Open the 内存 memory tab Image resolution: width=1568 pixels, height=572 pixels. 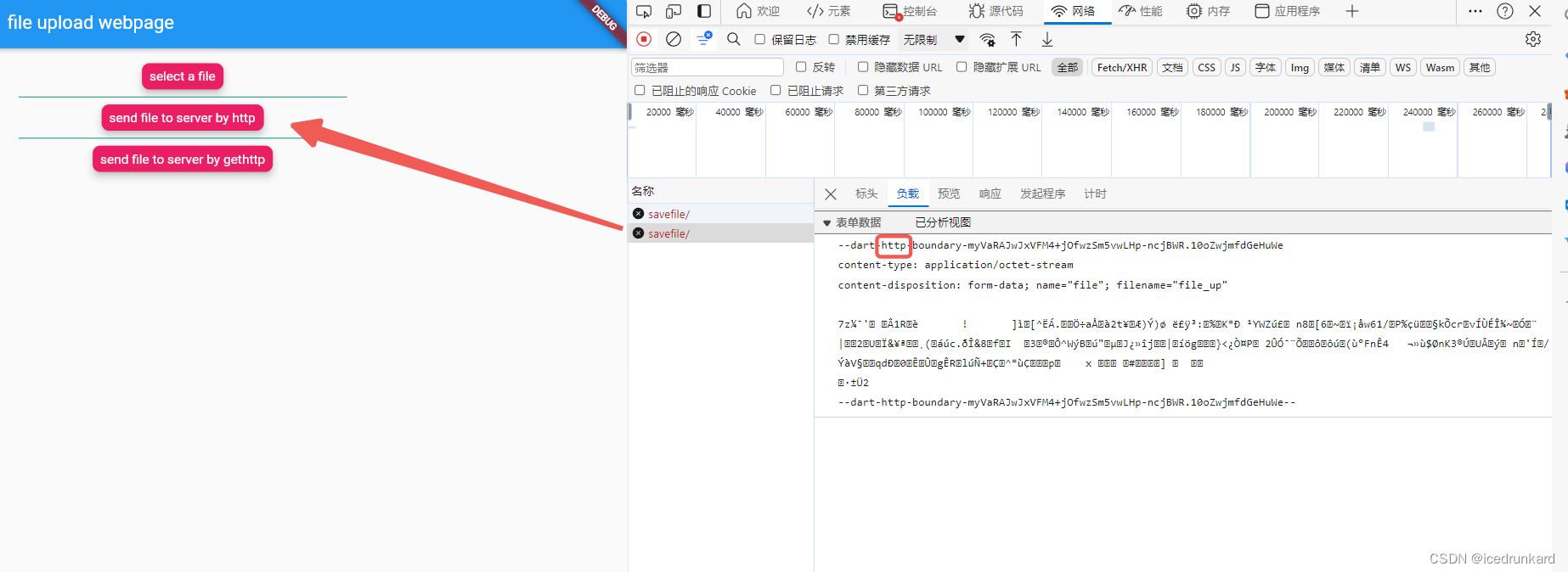click(1208, 11)
